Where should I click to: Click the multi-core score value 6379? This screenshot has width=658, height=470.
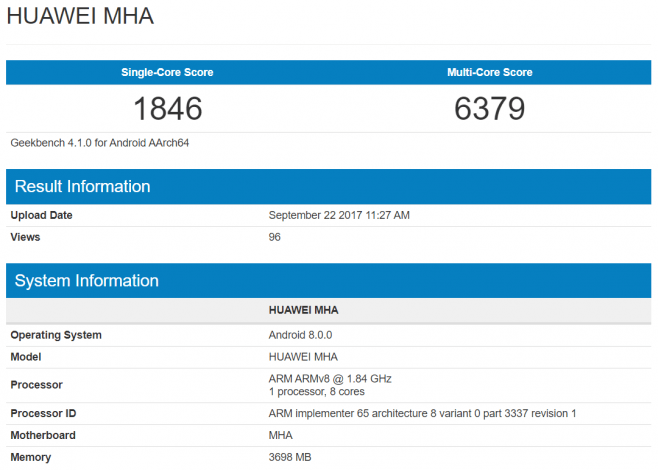489,108
